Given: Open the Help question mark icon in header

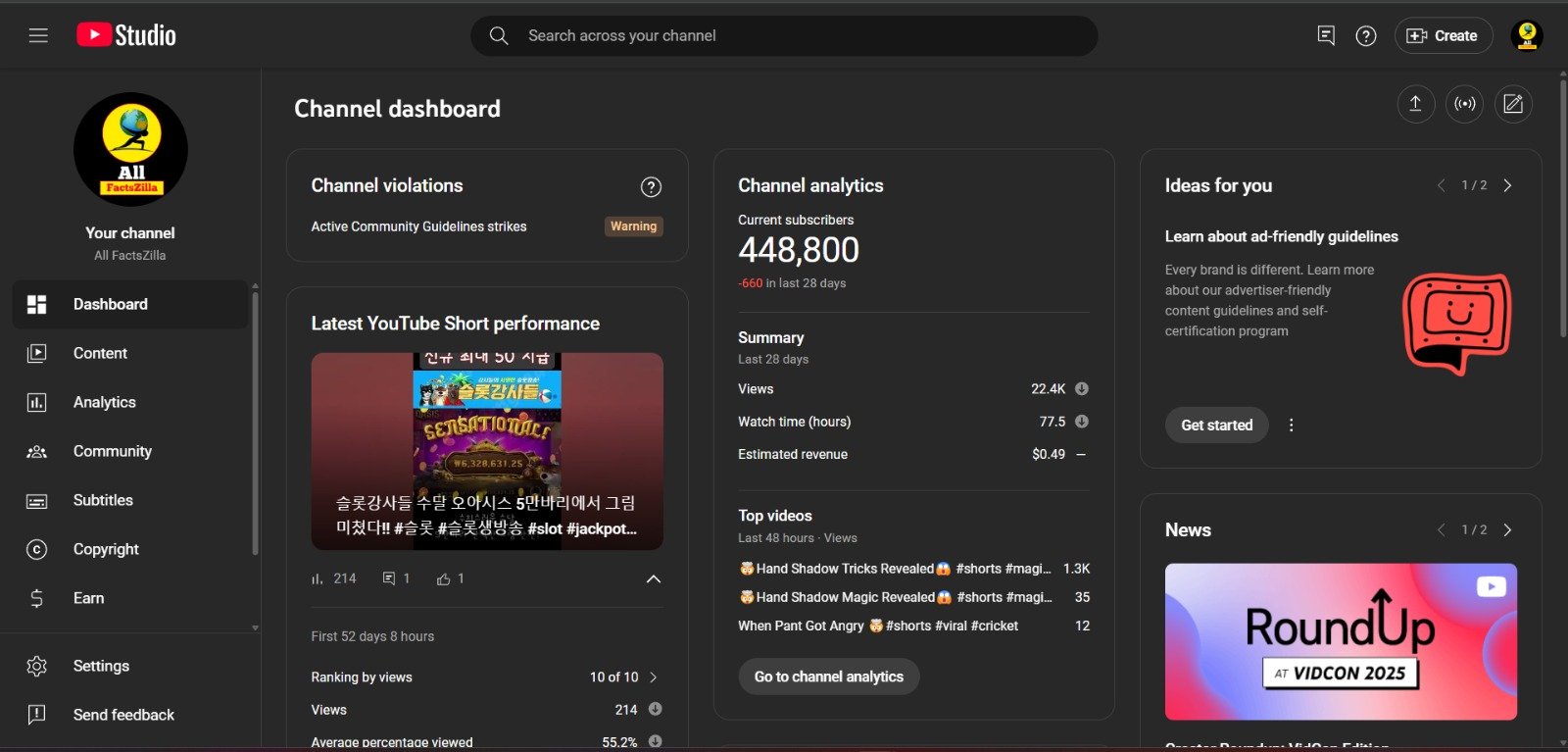Looking at the screenshot, I should [1366, 35].
